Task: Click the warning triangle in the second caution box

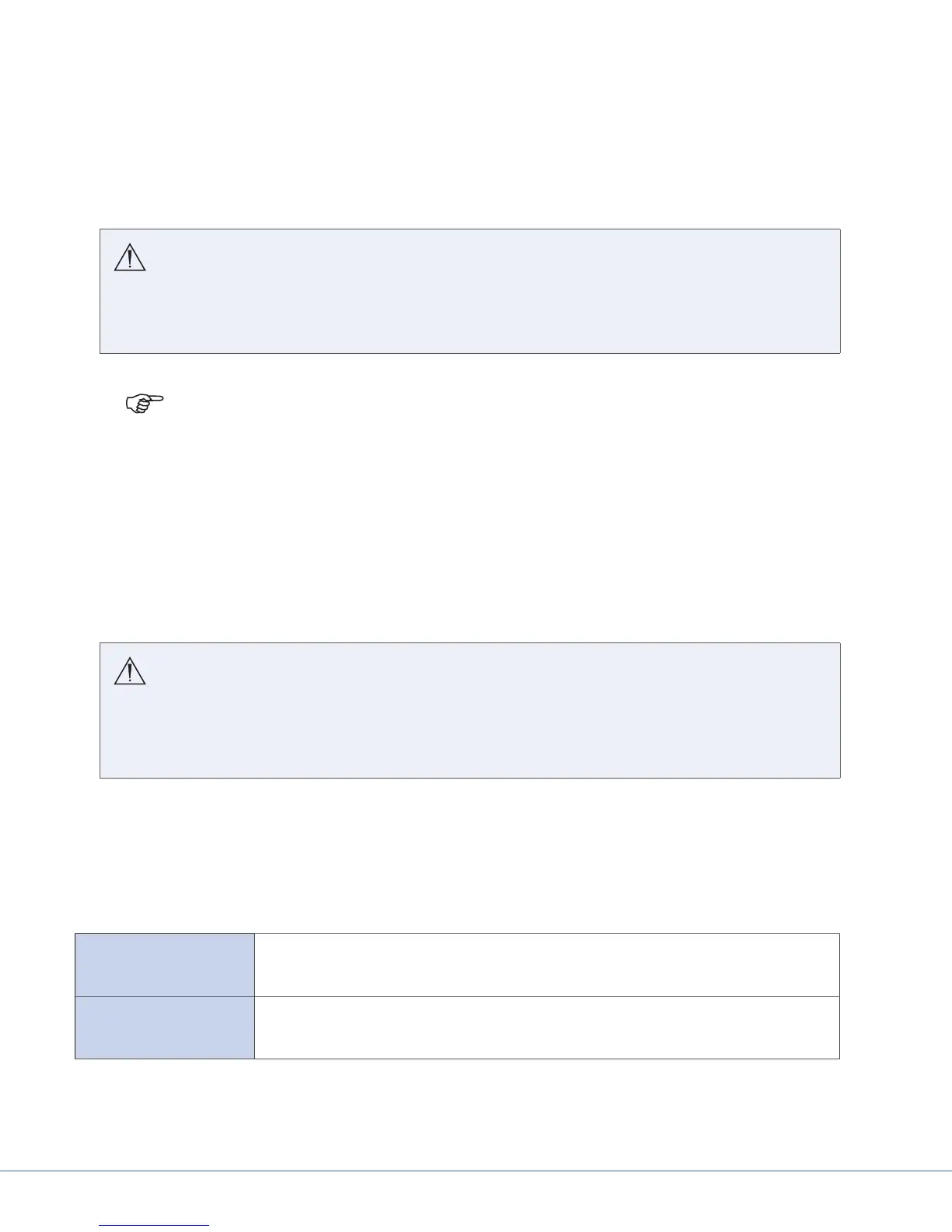Action: tap(130, 671)
